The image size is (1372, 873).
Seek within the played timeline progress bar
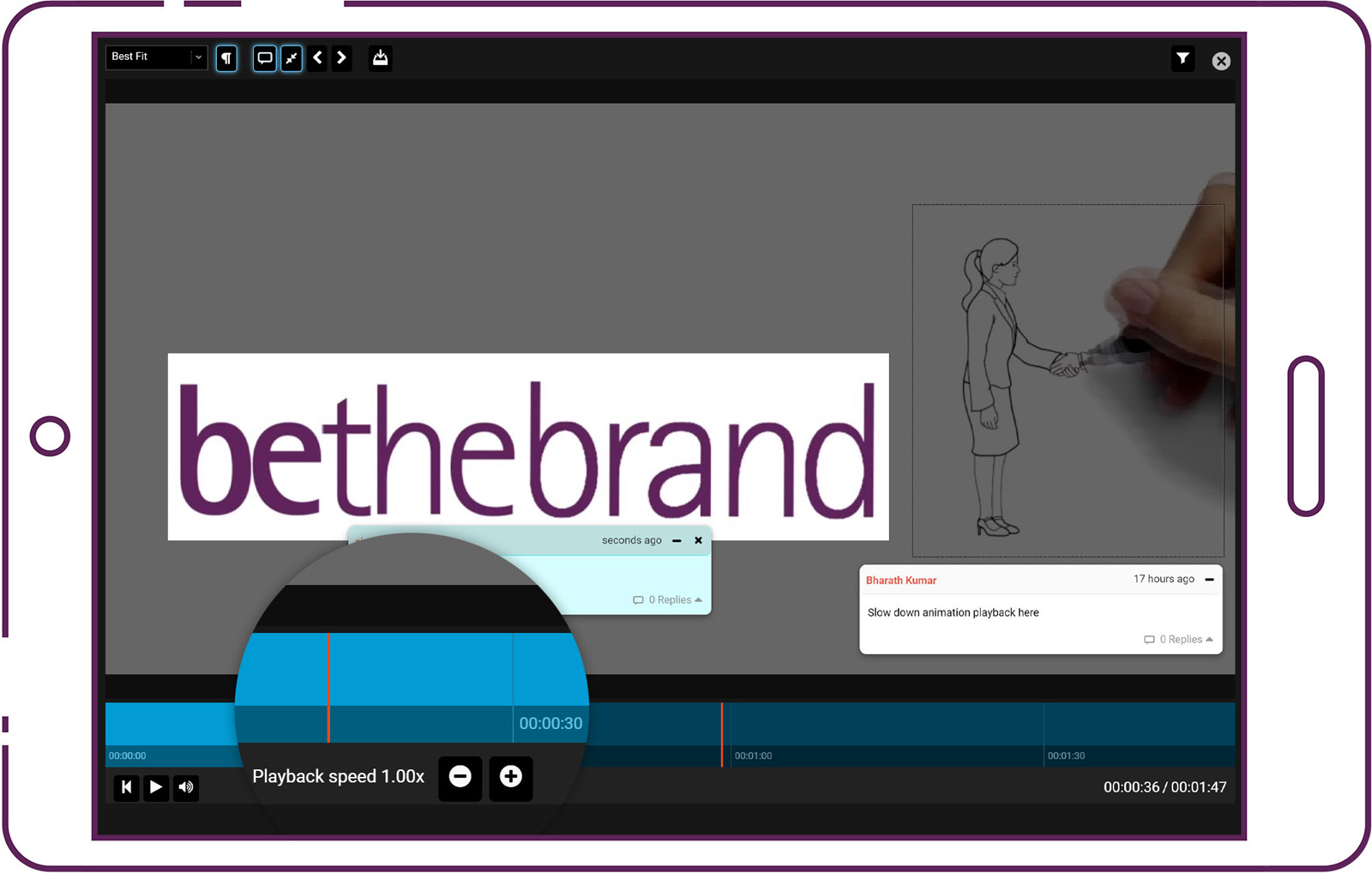[171, 724]
